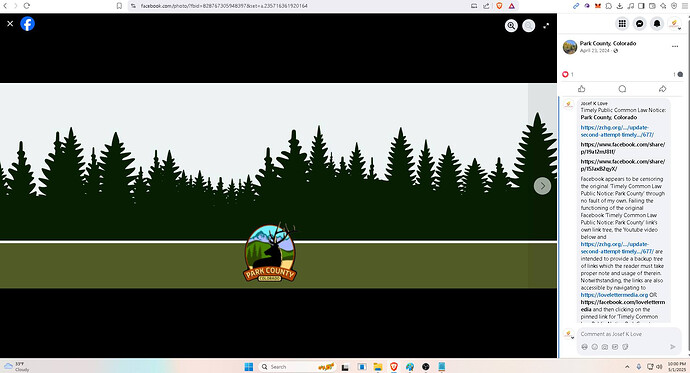This screenshot has height=373, width=690.
Task: Open the account profile menu
Action: pyautogui.click(x=674, y=24)
